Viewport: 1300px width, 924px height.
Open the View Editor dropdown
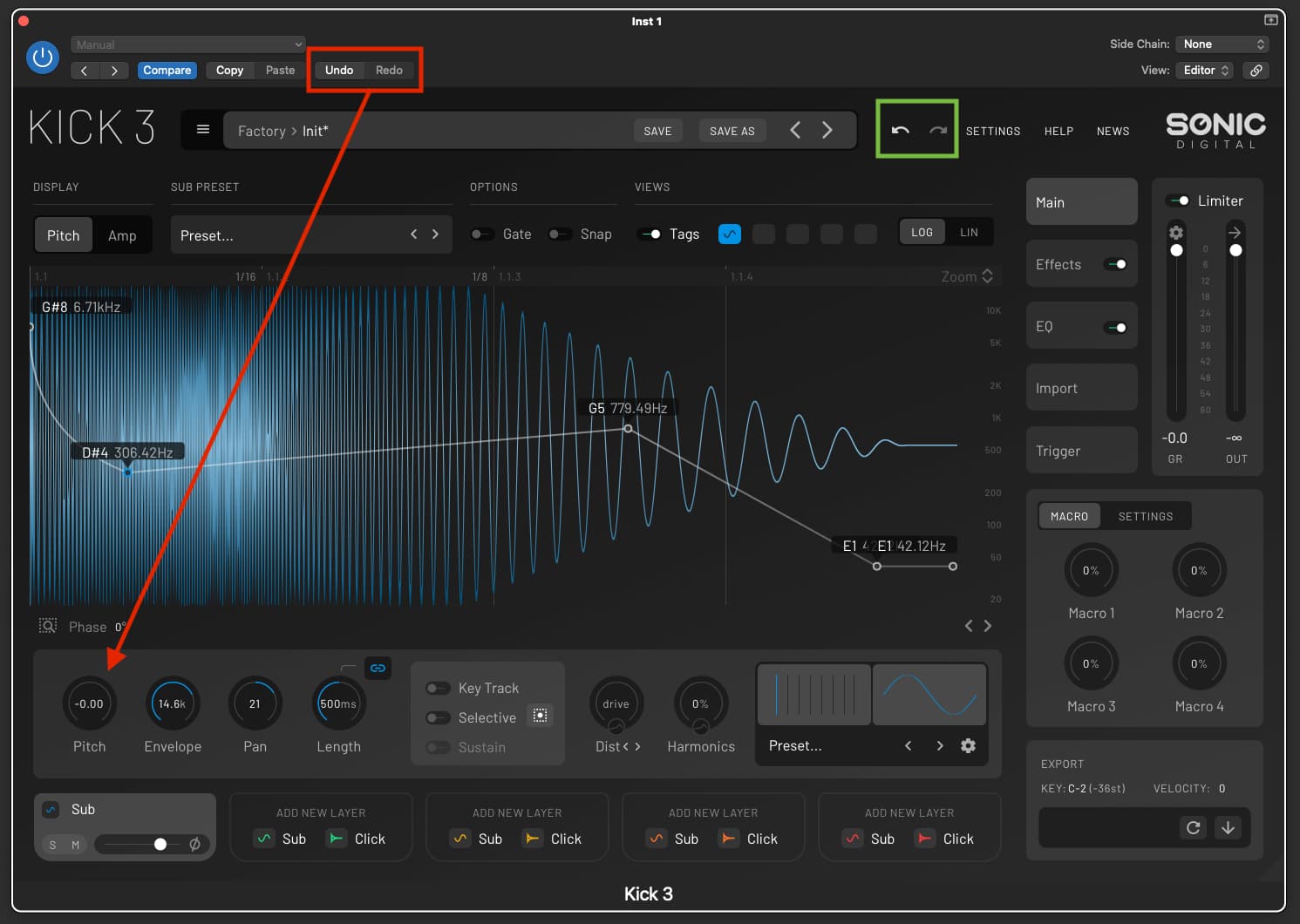pyautogui.click(x=1207, y=71)
